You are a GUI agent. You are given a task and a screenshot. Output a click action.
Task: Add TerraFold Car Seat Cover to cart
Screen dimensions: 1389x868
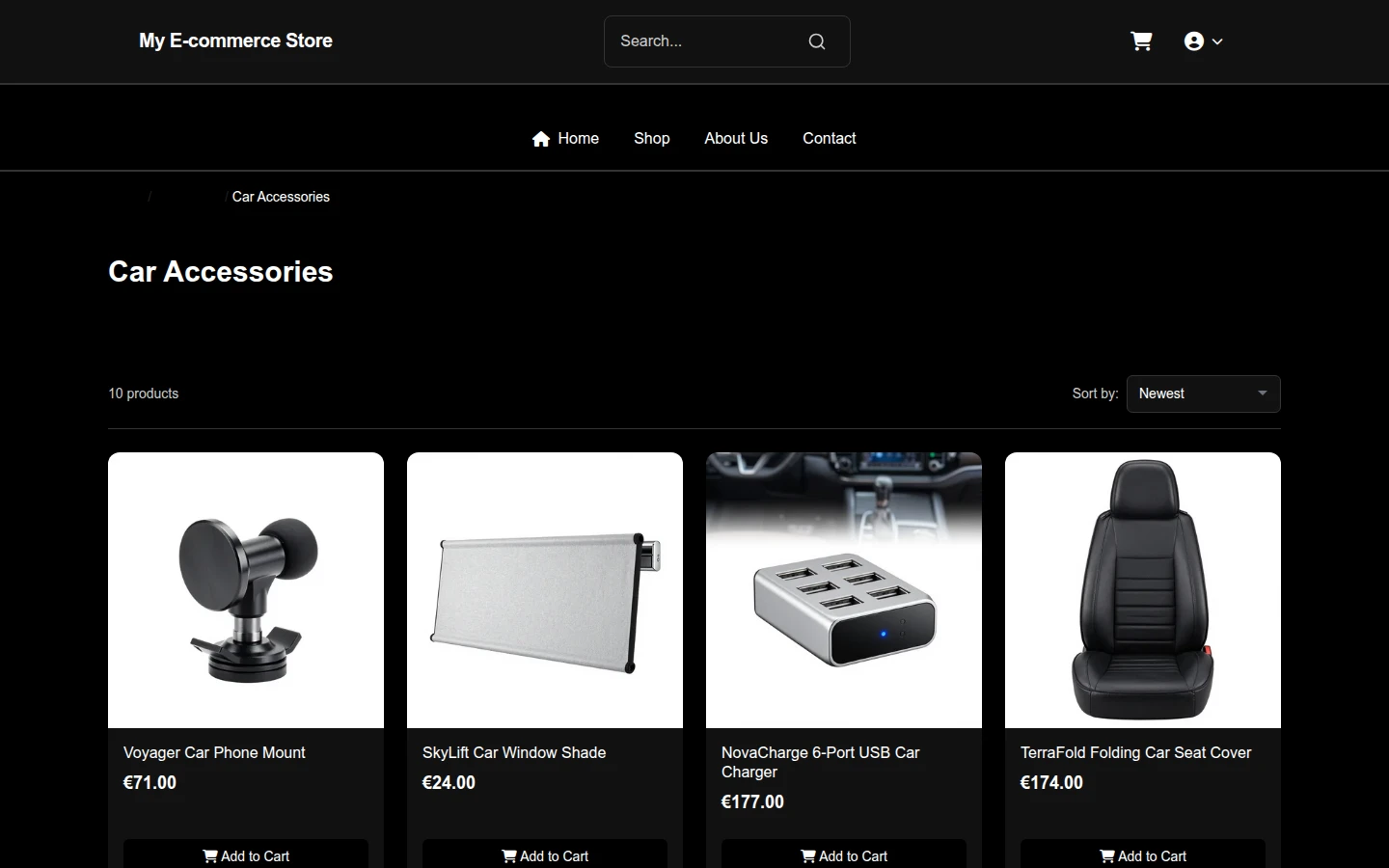(1143, 855)
